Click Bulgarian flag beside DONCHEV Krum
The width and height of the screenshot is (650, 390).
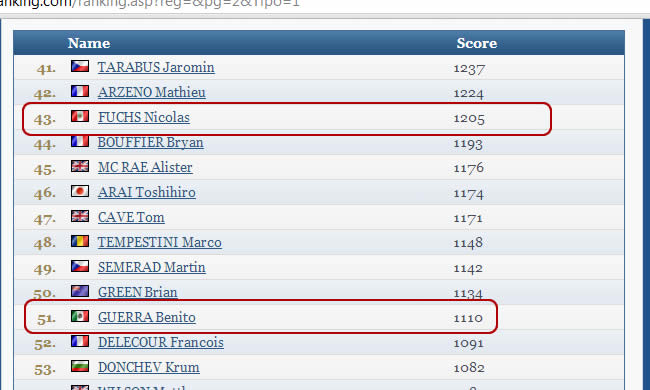[80, 366]
